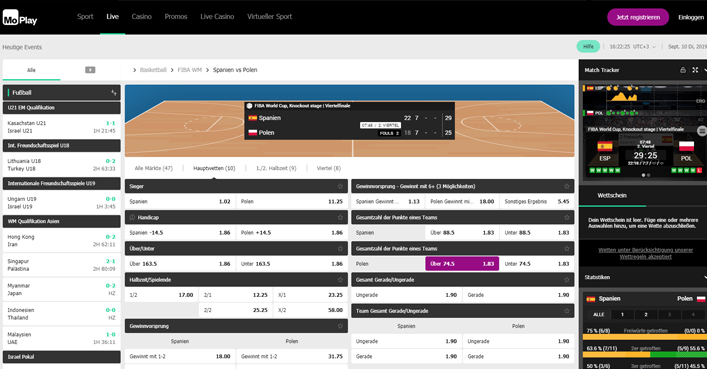This screenshot has width=707, height=369.
Task: Open the Match Tracker hamburger menu
Action: [702, 131]
